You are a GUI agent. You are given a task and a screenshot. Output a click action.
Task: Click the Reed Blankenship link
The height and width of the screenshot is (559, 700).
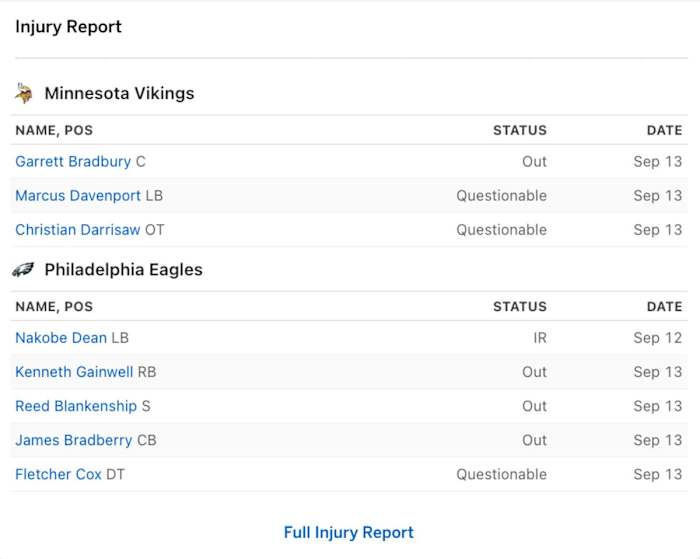tap(76, 406)
